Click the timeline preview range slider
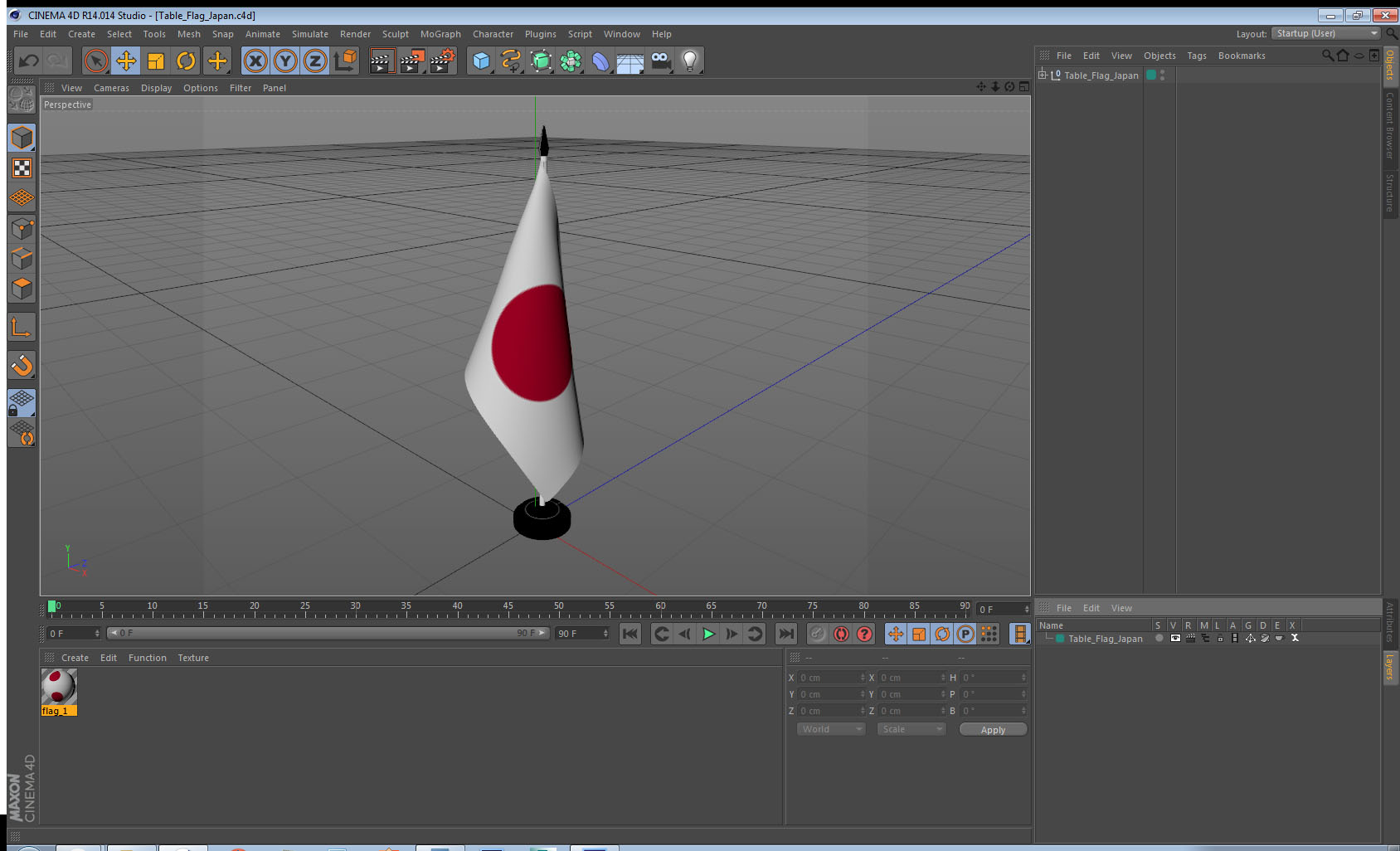Viewport: 1400px width, 851px height. [x=328, y=633]
